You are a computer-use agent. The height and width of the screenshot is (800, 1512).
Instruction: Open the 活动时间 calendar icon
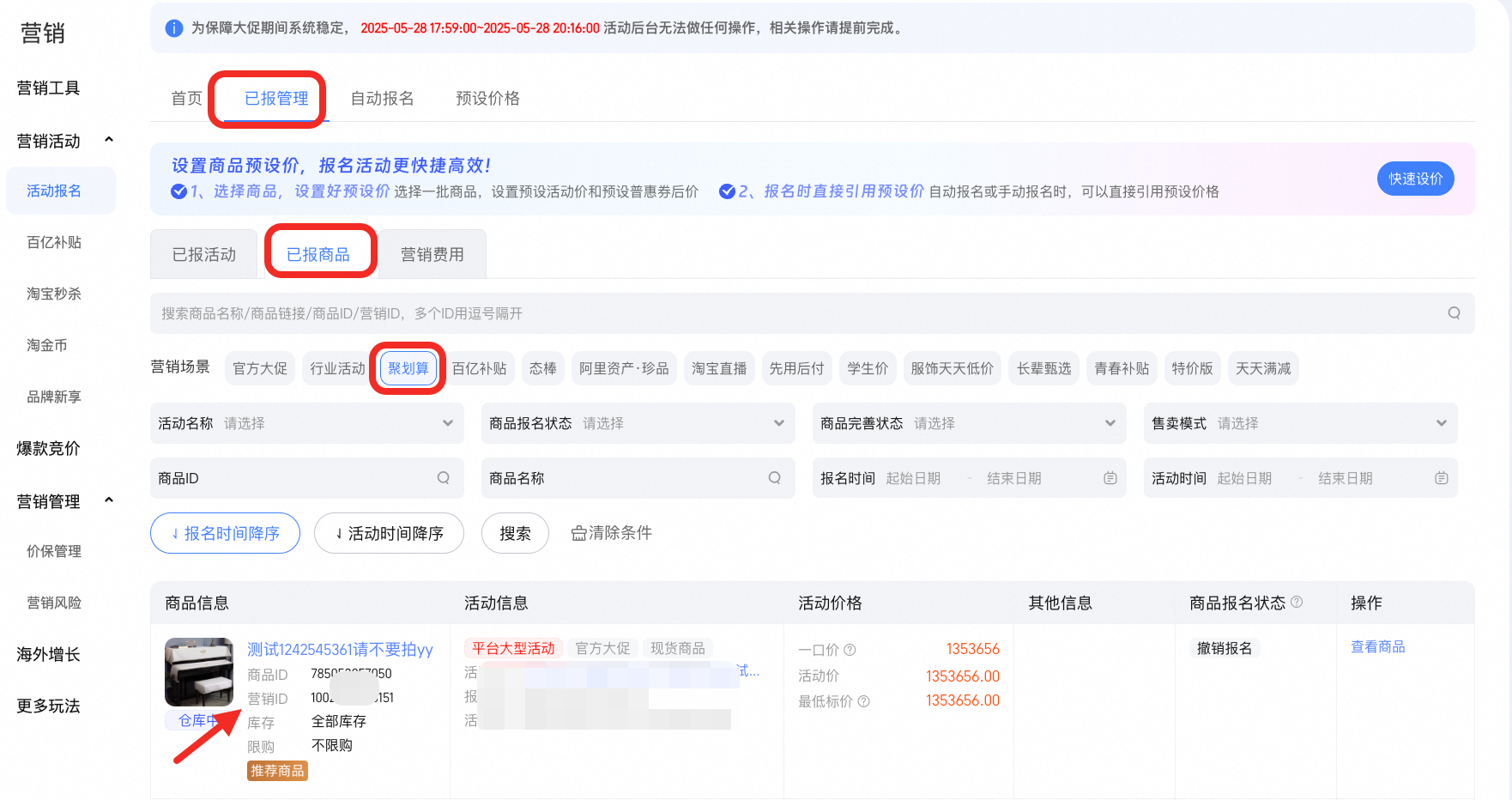tap(1441, 478)
